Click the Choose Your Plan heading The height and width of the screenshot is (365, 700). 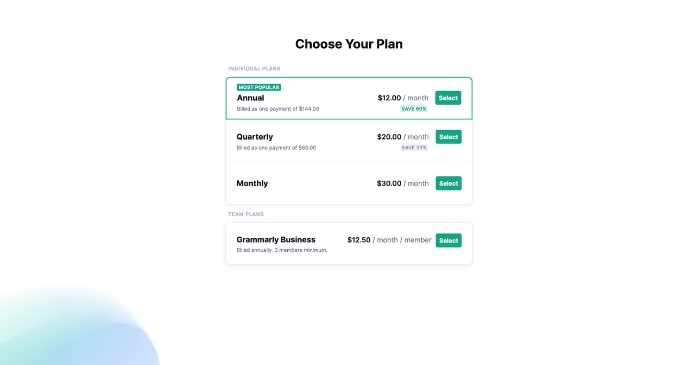[349, 44]
